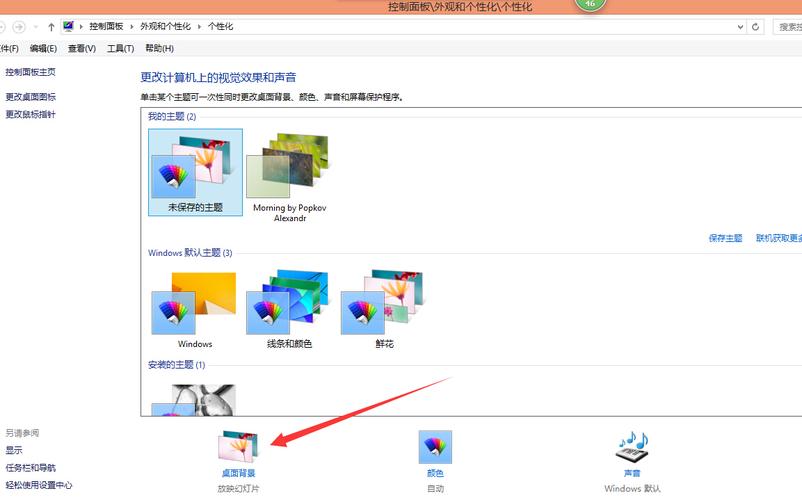Click 联机获取更多主题 link
Screen dimensions: 802x500
pos(778,238)
